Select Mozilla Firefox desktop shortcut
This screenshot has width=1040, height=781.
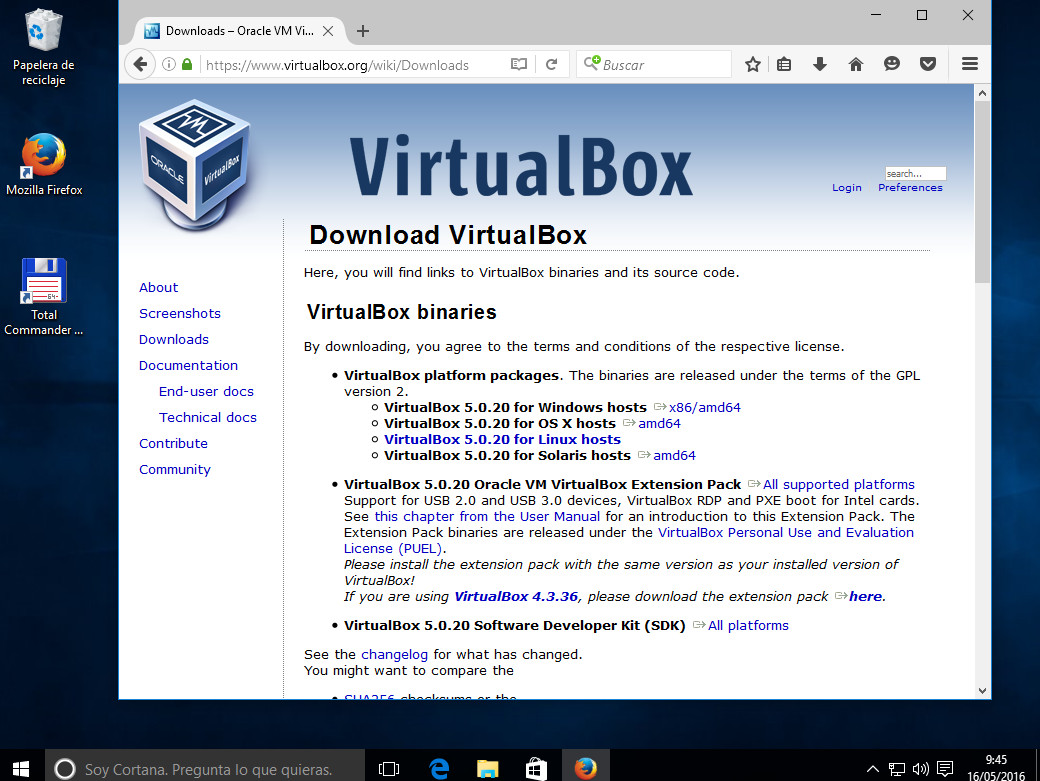tap(44, 164)
